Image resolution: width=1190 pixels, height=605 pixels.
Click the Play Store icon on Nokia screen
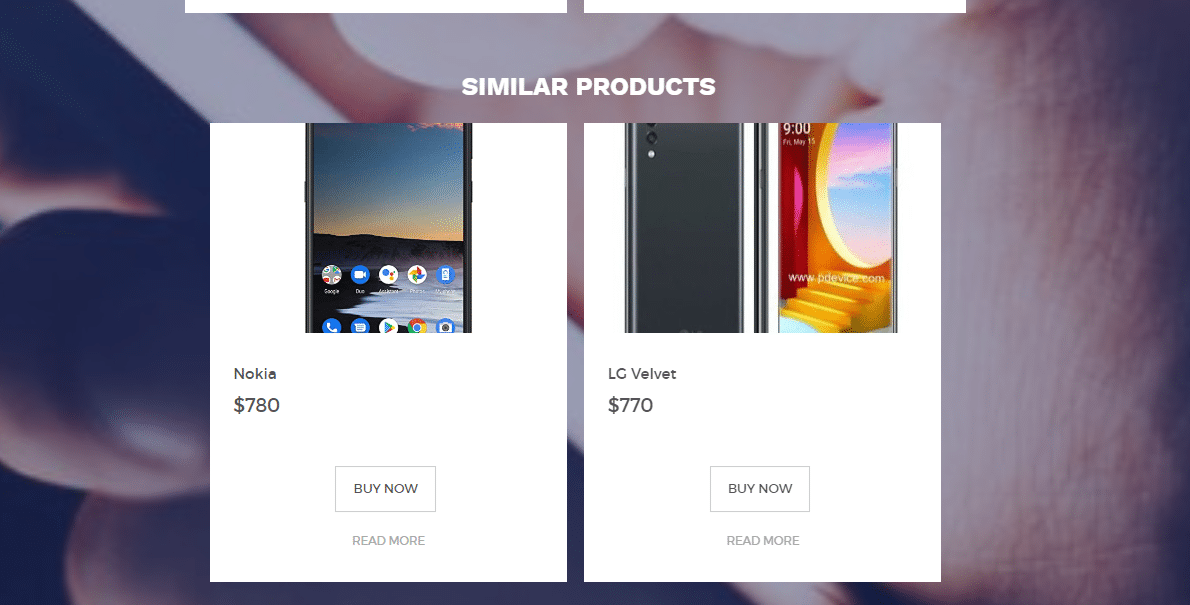pyautogui.click(x=389, y=326)
